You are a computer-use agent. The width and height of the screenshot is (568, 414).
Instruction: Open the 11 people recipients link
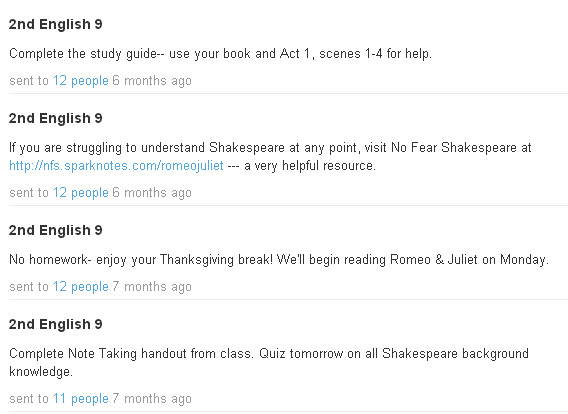(x=81, y=398)
